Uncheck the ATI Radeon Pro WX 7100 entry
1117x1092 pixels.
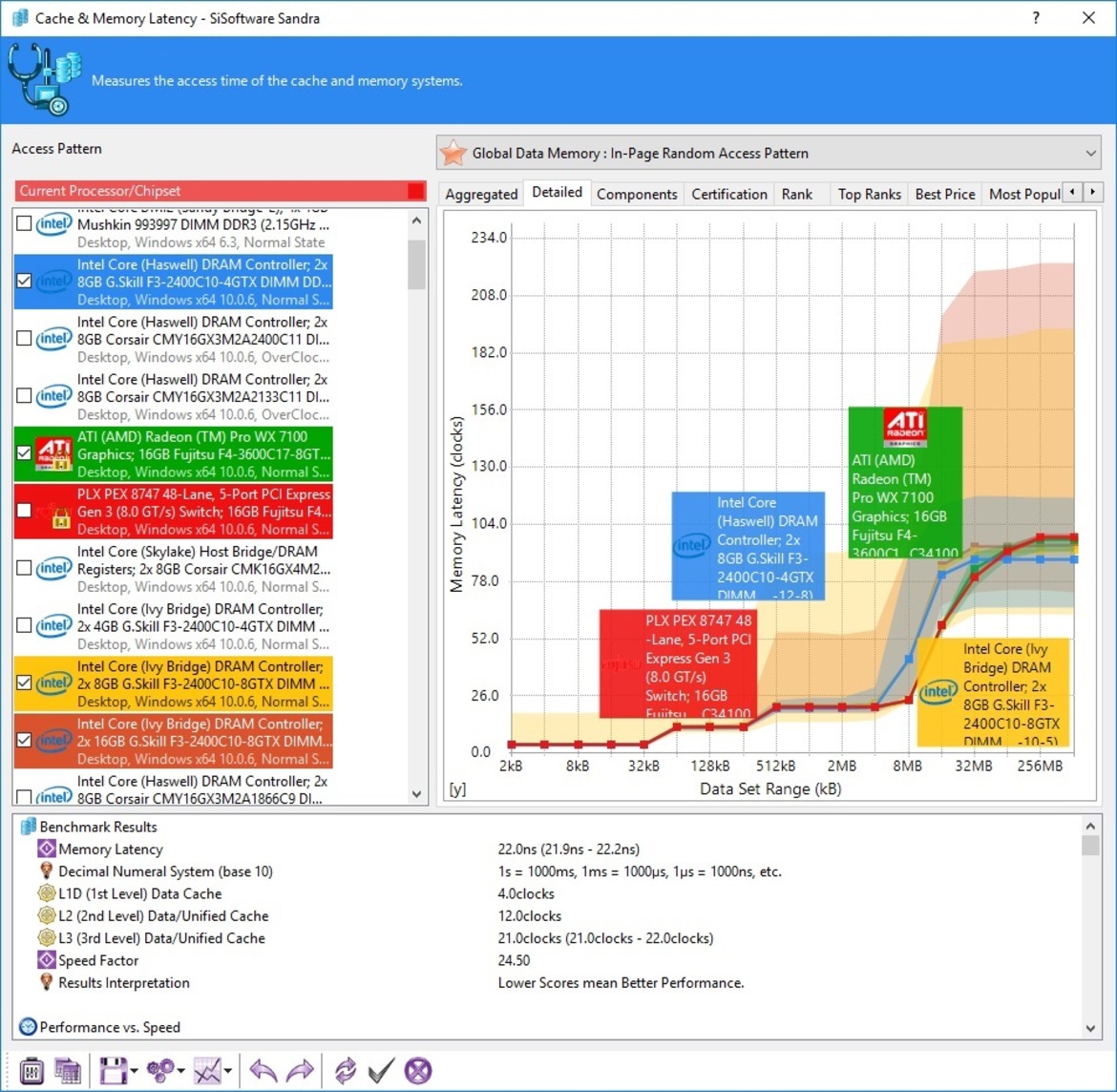click(24, 453)
